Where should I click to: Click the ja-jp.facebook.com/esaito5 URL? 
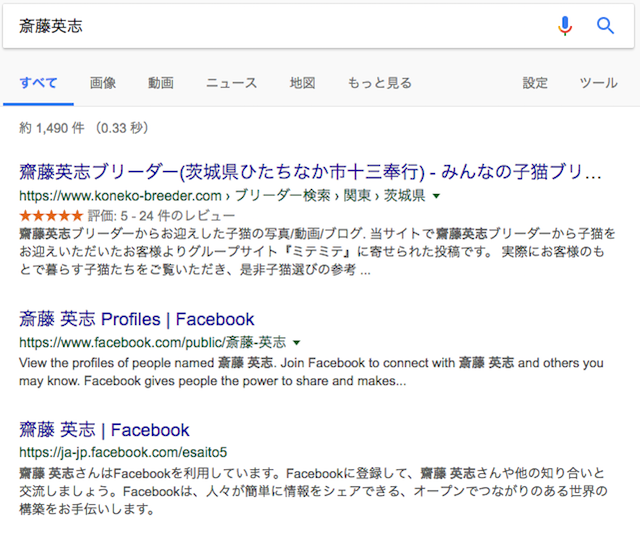click(123, 452)
